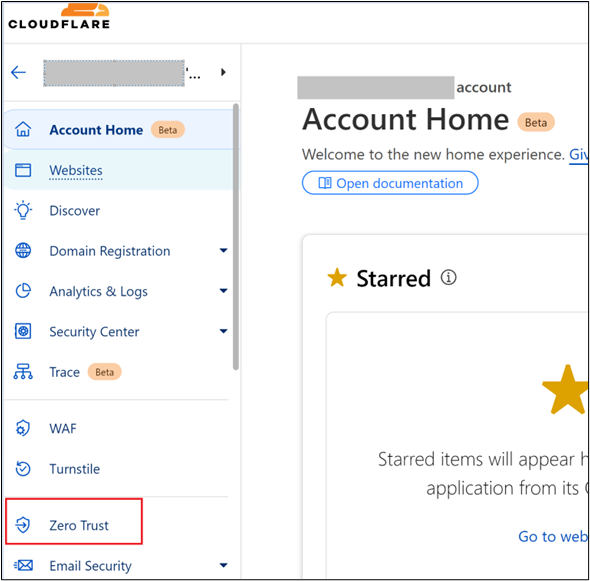This screenshot has height=581, width=590.
Task: Click the feedback link after home experience text
Action: (578, 155)
